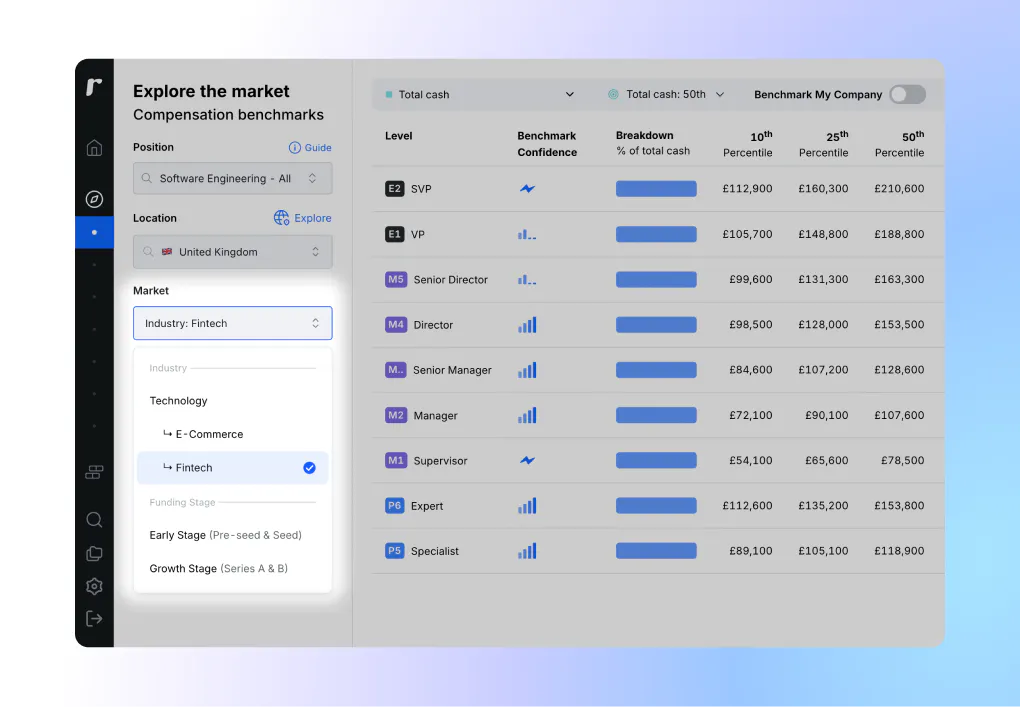Click the benchmark confidence icon for SVP row

pyautogui.click(x=526, y=189)
